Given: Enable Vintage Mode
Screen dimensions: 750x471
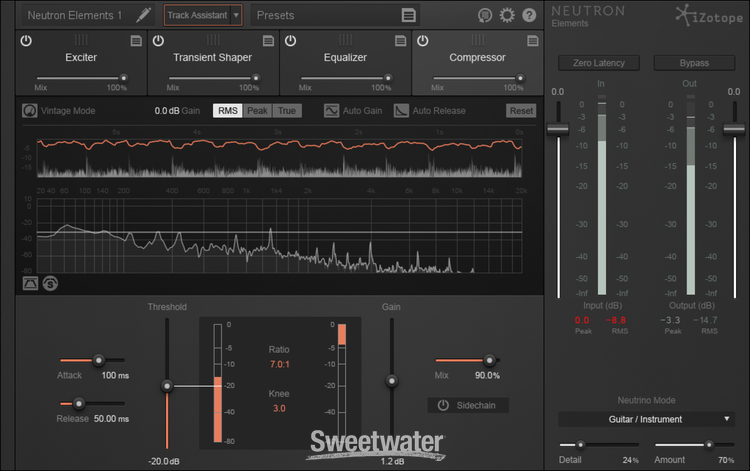Looking at the screenshot, I should coord(30,111).
